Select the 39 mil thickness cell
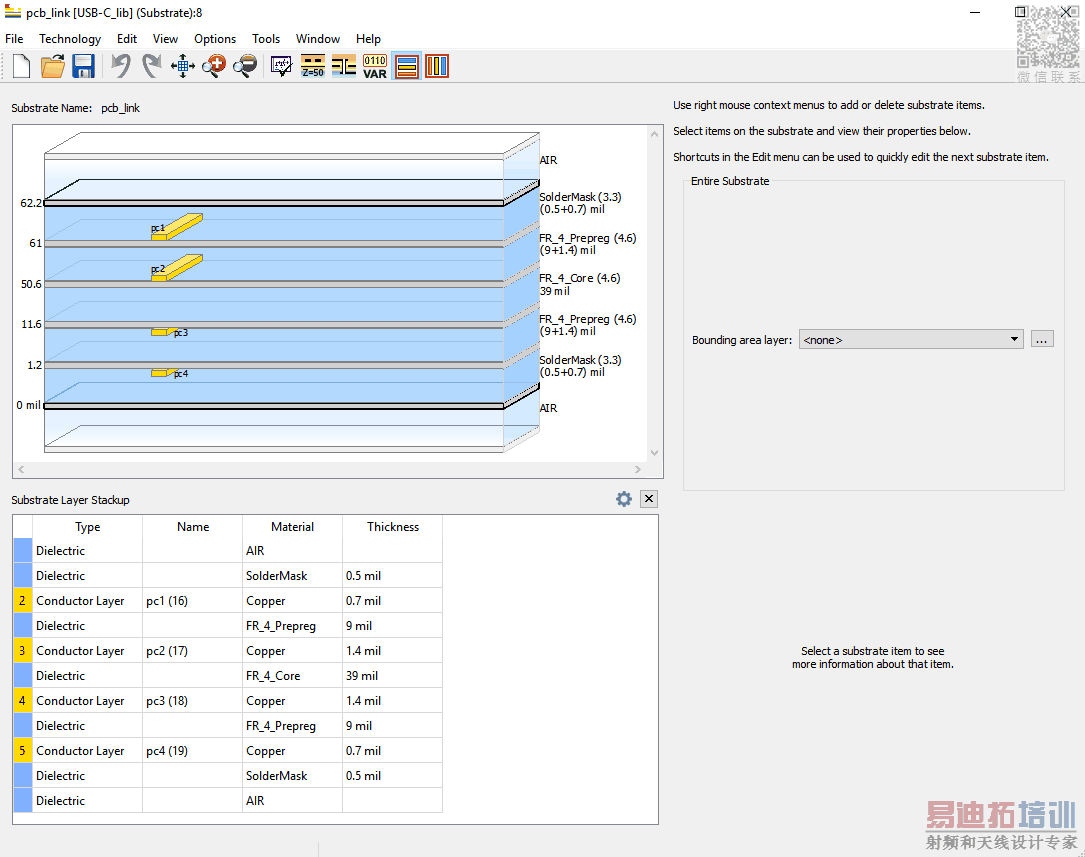The image size is (1085, 857). coord(392,676)
